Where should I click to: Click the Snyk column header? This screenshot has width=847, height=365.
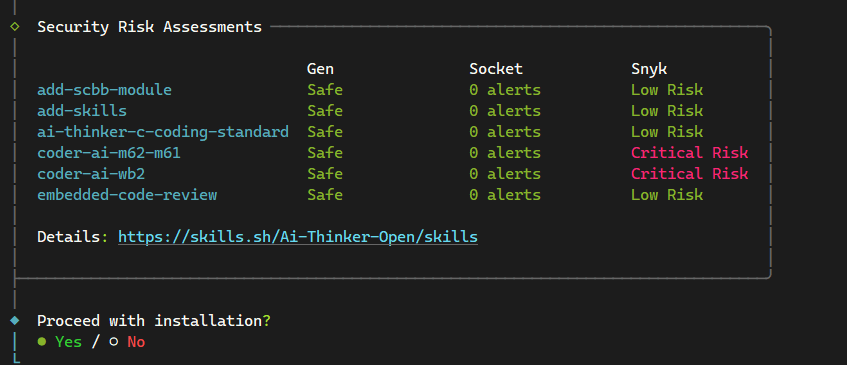[649, 69]
